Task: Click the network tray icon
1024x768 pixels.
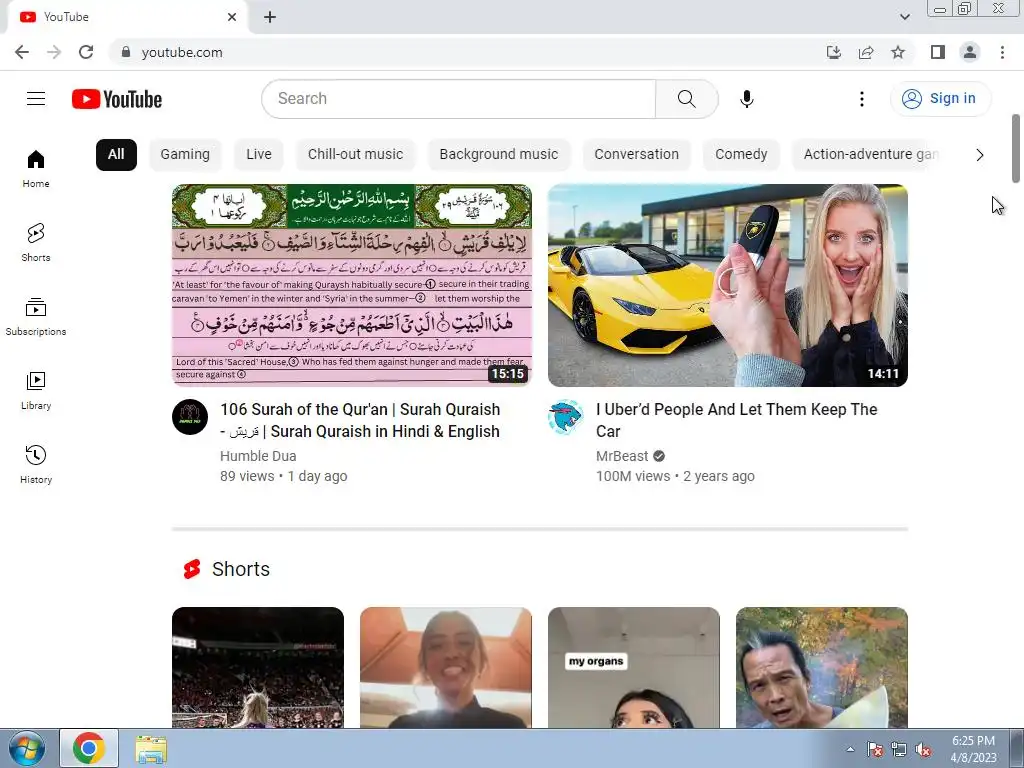Action: tap(899, 750)
